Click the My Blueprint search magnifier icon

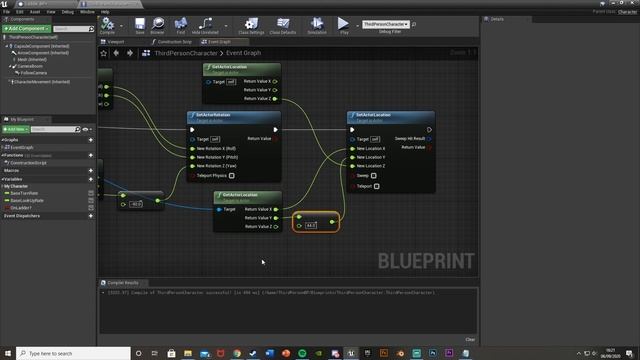coord(78,129)
